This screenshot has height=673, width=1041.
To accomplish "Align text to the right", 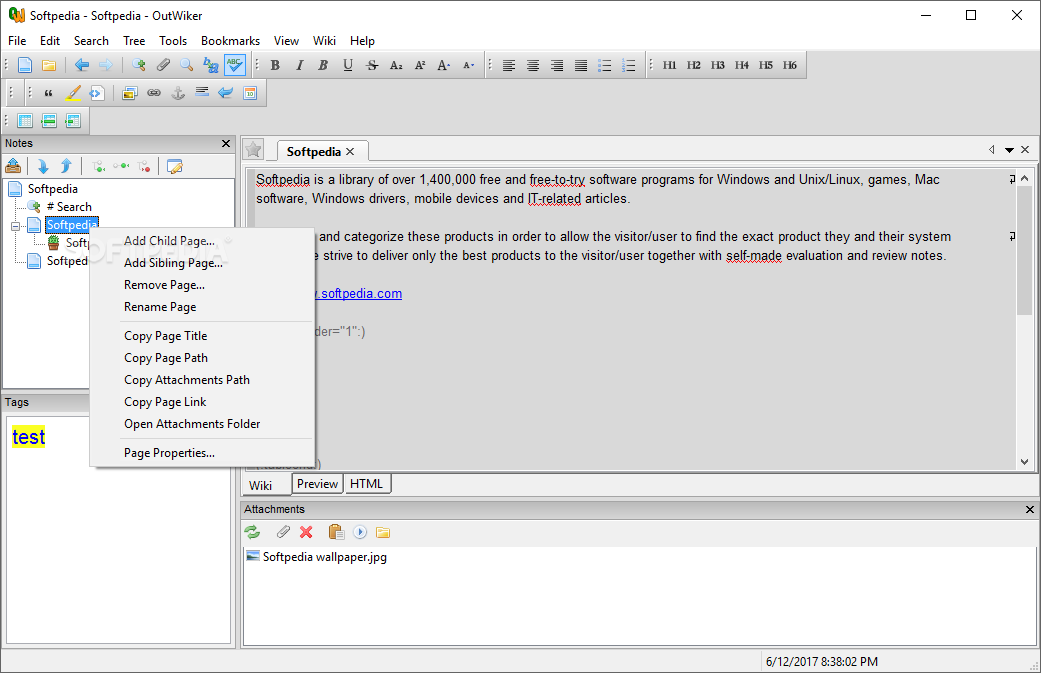I will point(557,65).
